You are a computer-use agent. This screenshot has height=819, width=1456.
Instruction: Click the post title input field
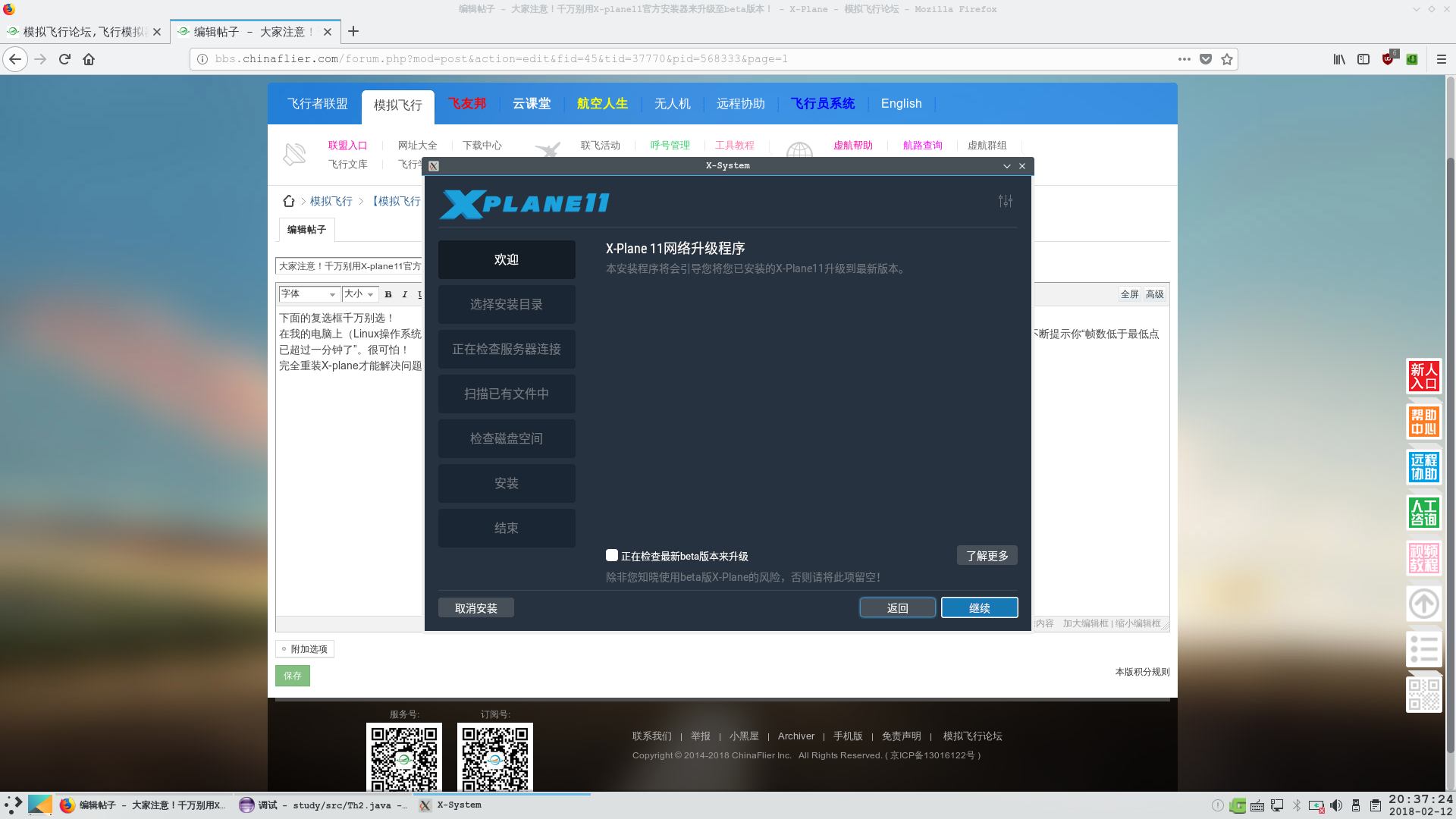tap(349, 266)
